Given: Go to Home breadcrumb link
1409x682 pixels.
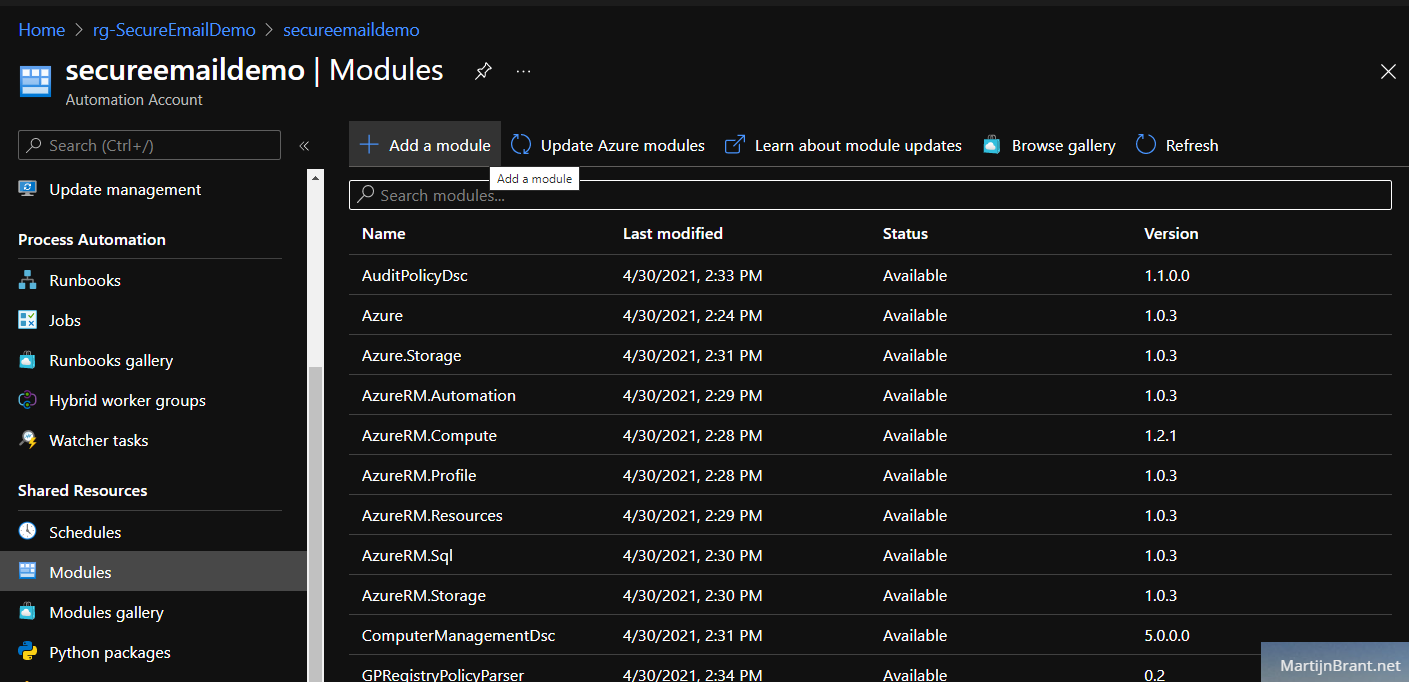Looking at the screenshot, I should tap(41, 30).
